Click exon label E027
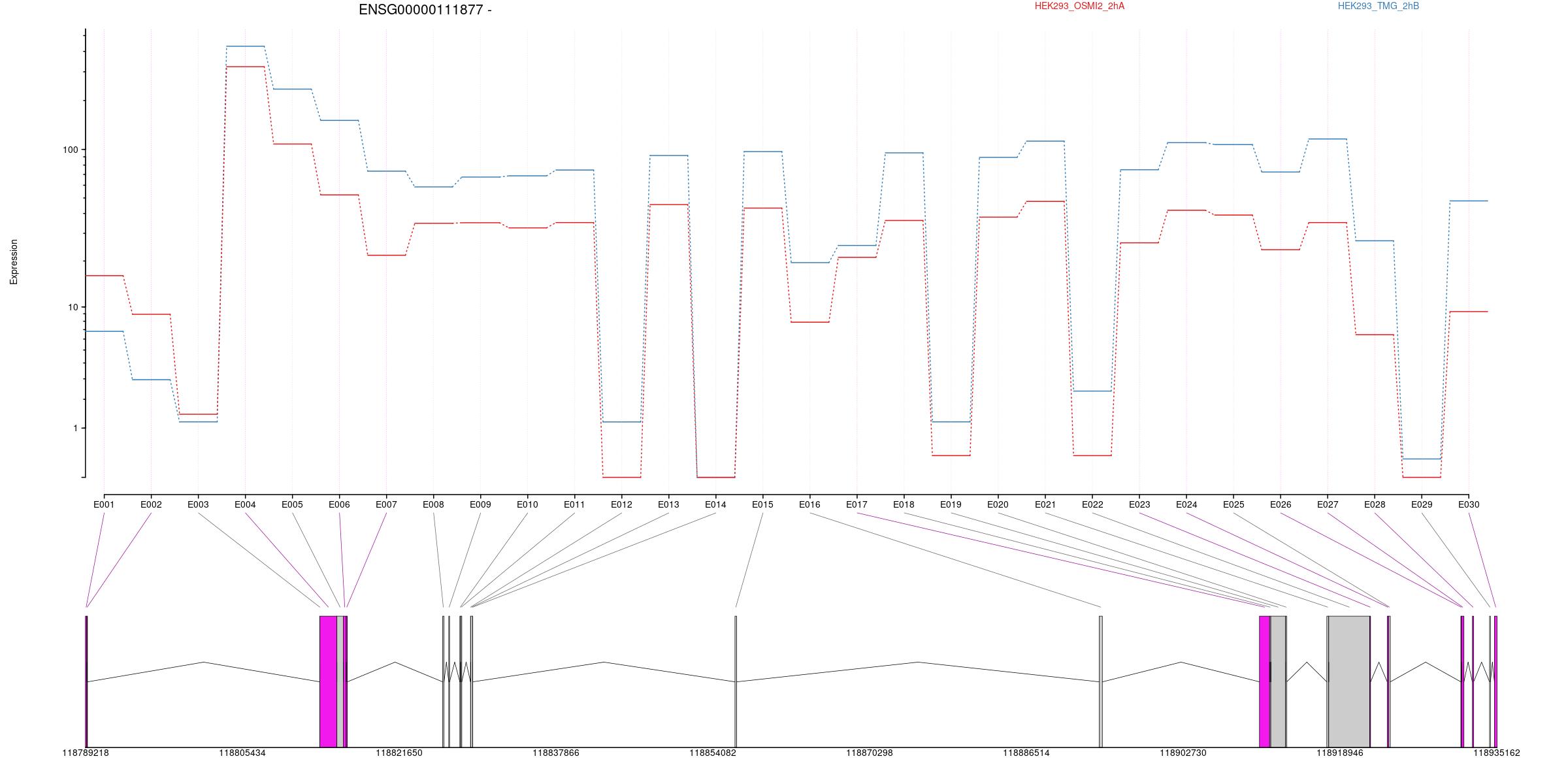The image size is (1568, 784). click(x=1328, y=504)
